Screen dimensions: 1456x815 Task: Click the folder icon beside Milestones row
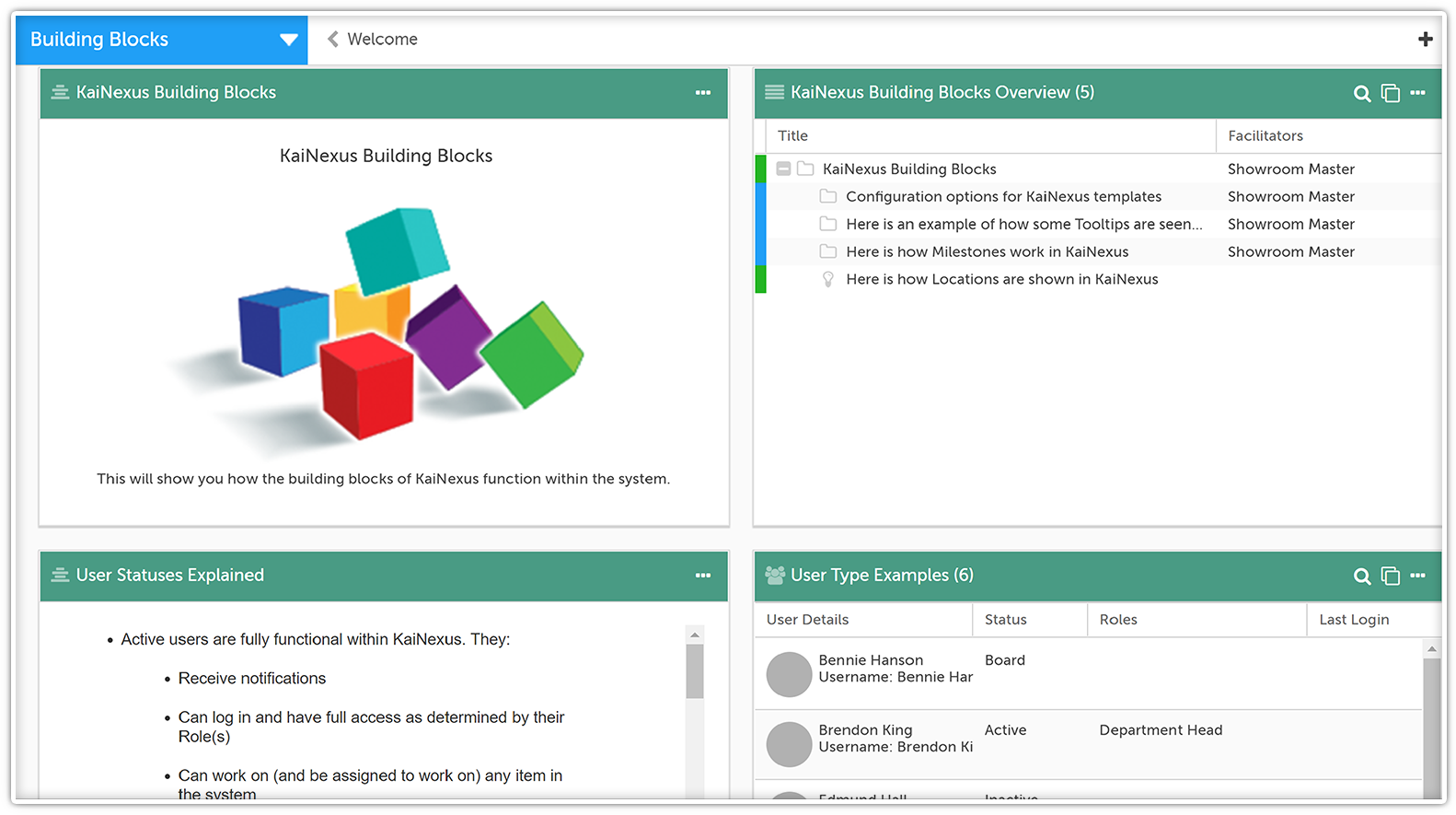coord(828,251)
